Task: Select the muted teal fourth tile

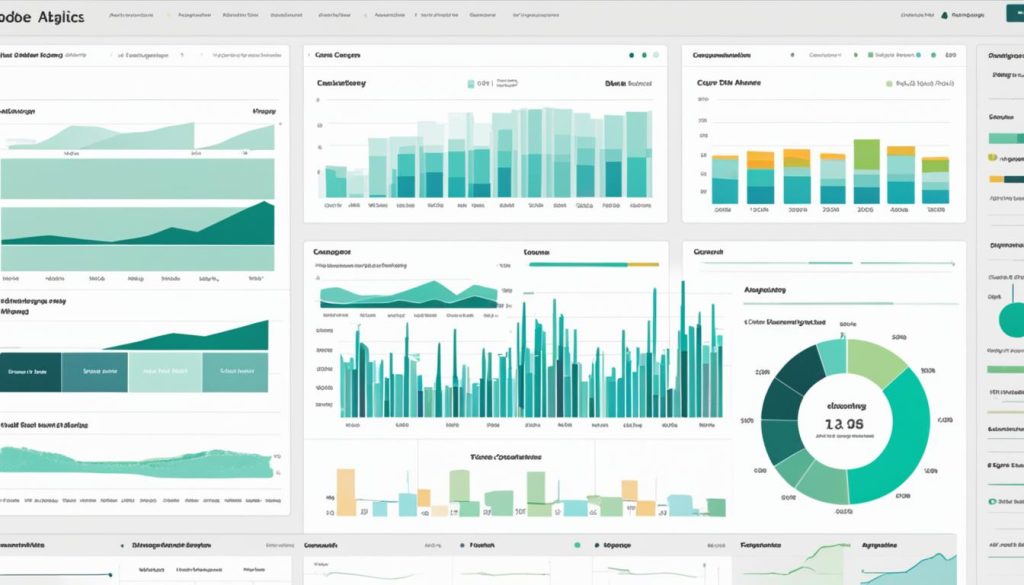Action: point(235,372)
